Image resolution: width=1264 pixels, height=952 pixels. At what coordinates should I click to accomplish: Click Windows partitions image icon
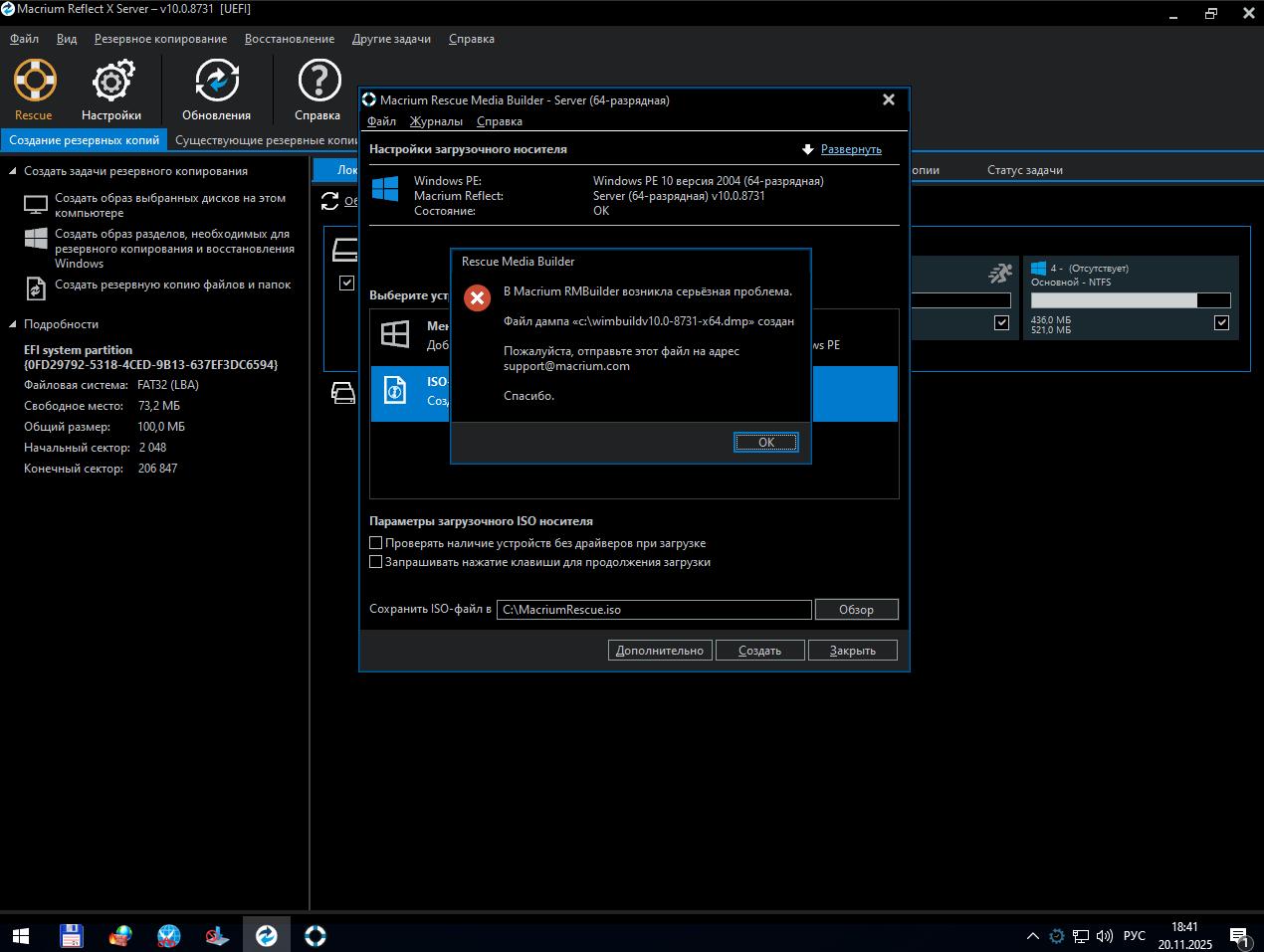tap(36, 239)
